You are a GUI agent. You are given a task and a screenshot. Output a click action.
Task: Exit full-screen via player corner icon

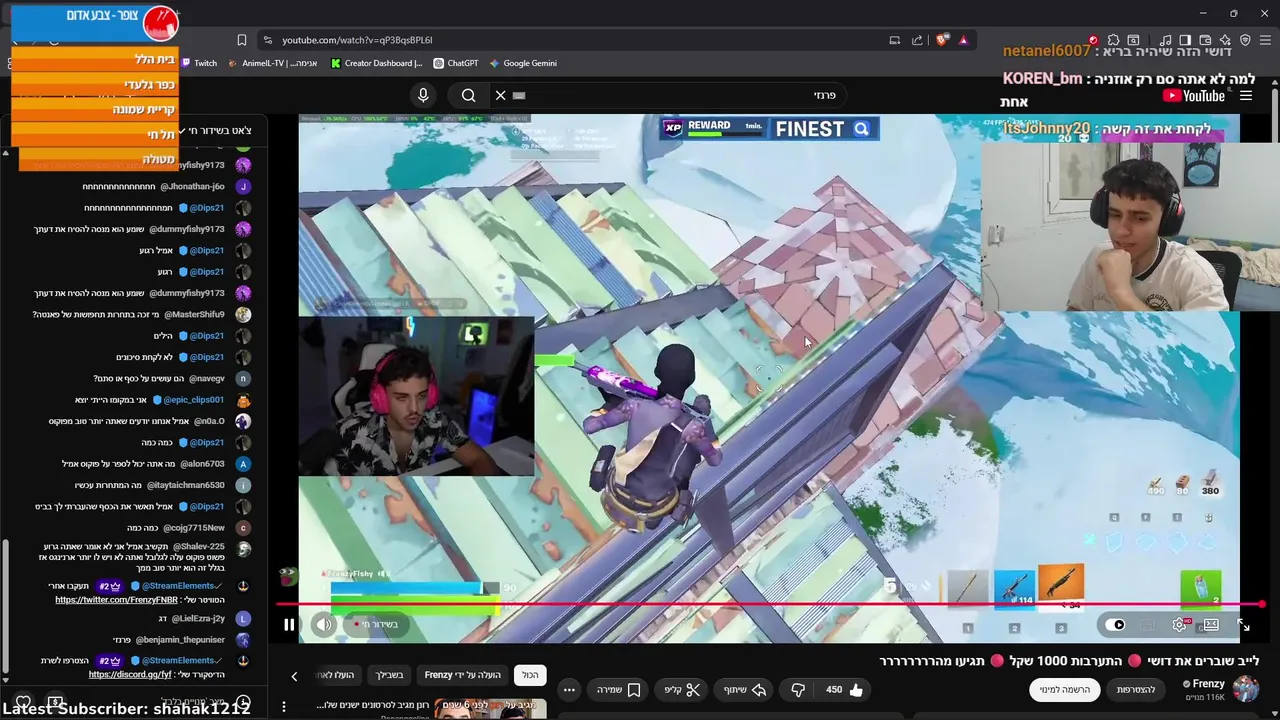(x=1243, y=625)
